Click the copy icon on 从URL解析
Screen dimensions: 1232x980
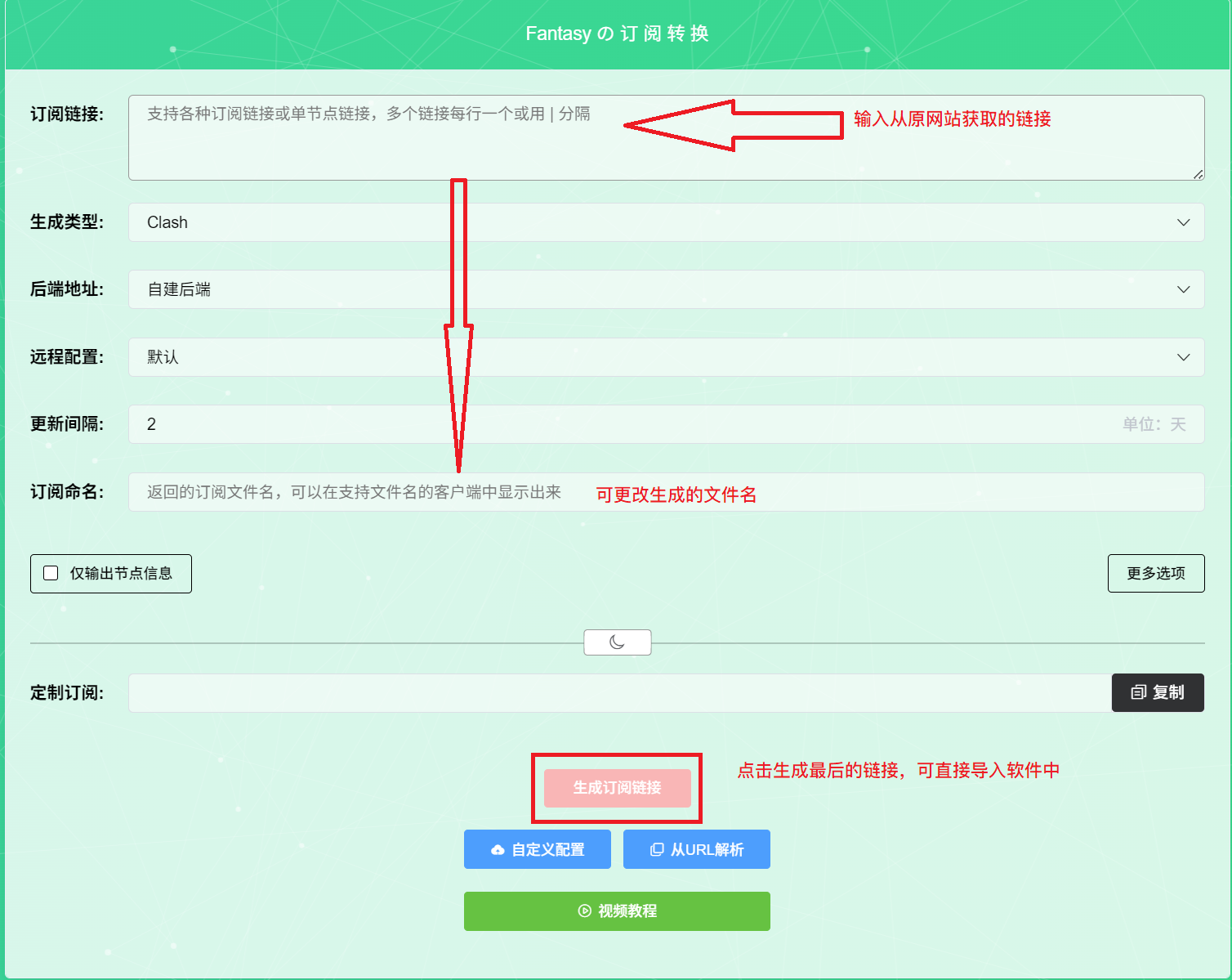click(x=656, y=850)
